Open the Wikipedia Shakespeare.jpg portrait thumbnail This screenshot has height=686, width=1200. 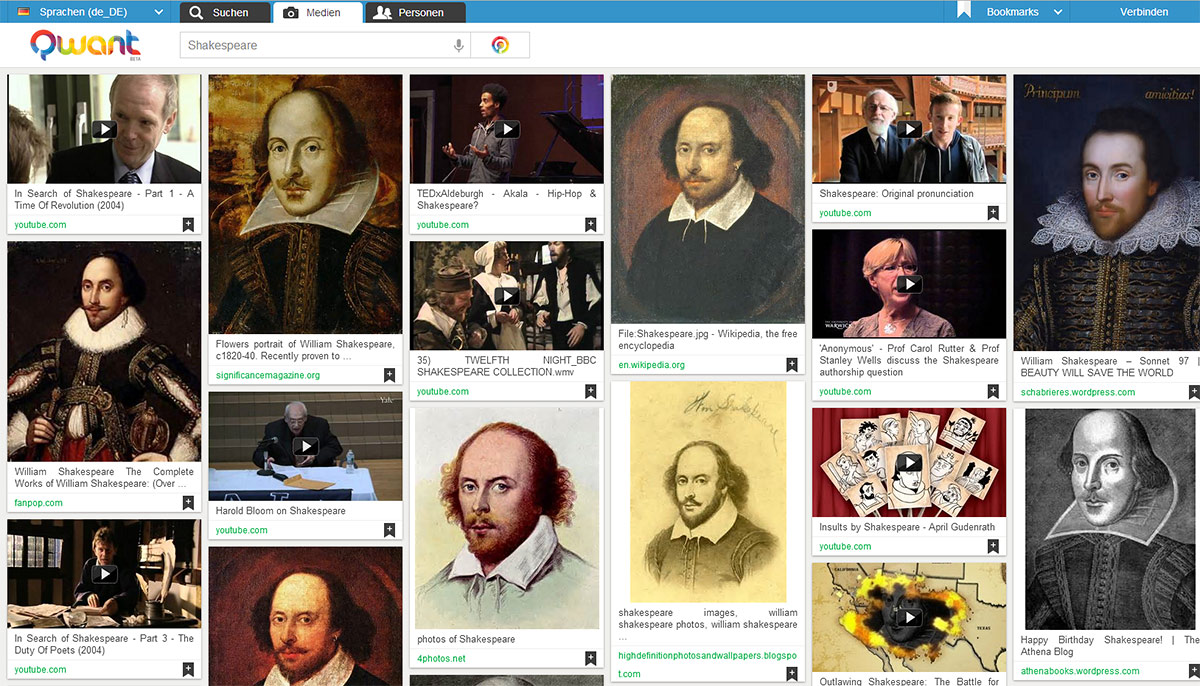click(708, 199)
